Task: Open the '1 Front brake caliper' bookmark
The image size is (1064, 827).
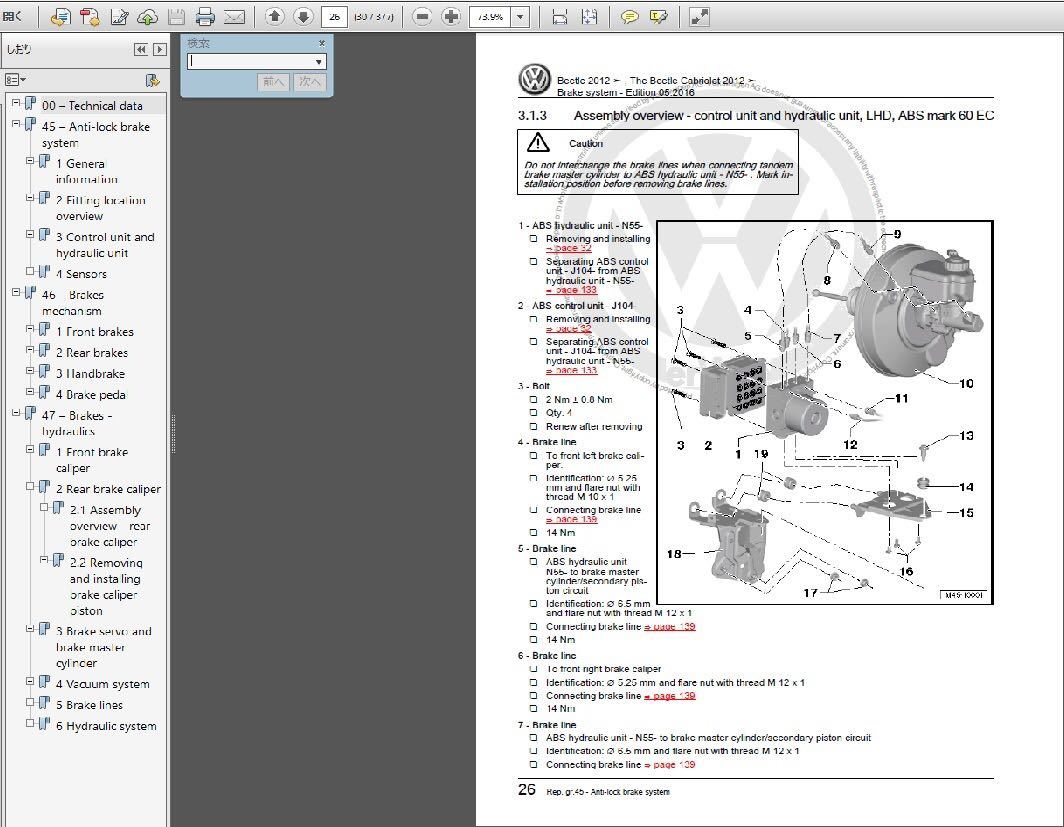Action: click(92, 460)
